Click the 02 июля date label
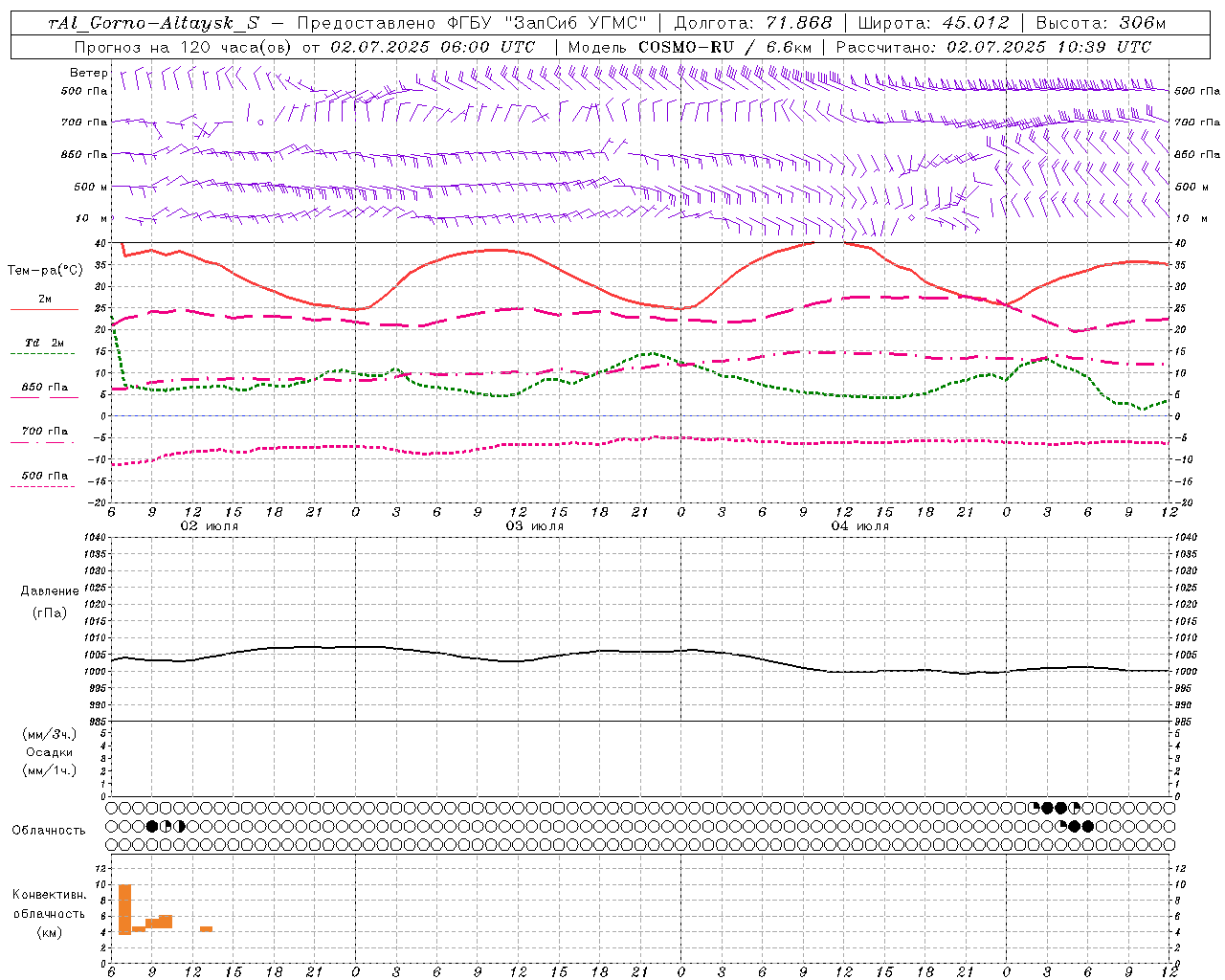Image resolution: width=1225 pixels, height=980 pixels. (210, 526)
